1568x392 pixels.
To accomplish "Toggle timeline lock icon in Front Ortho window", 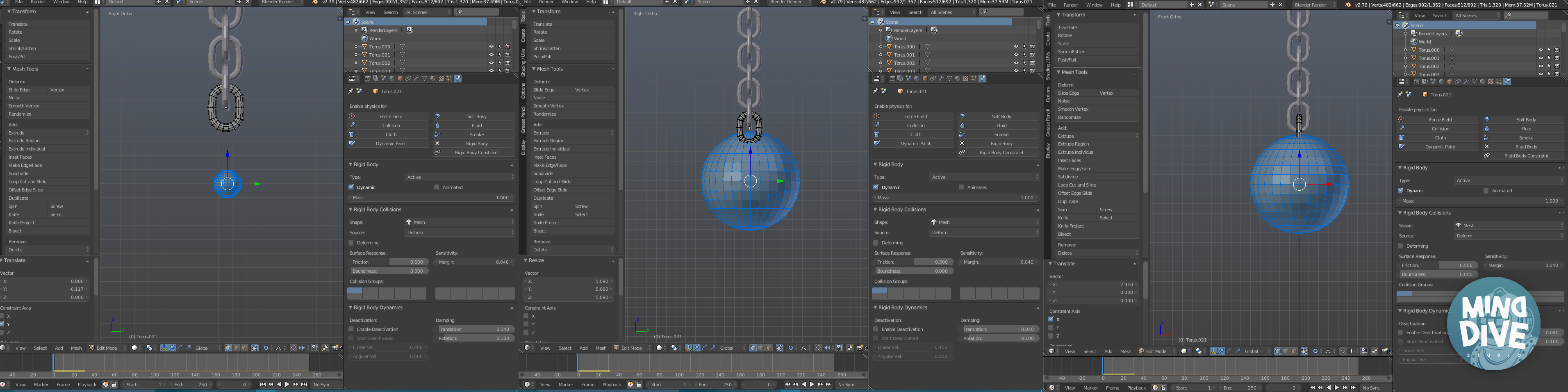I will tap(1164, 388).
